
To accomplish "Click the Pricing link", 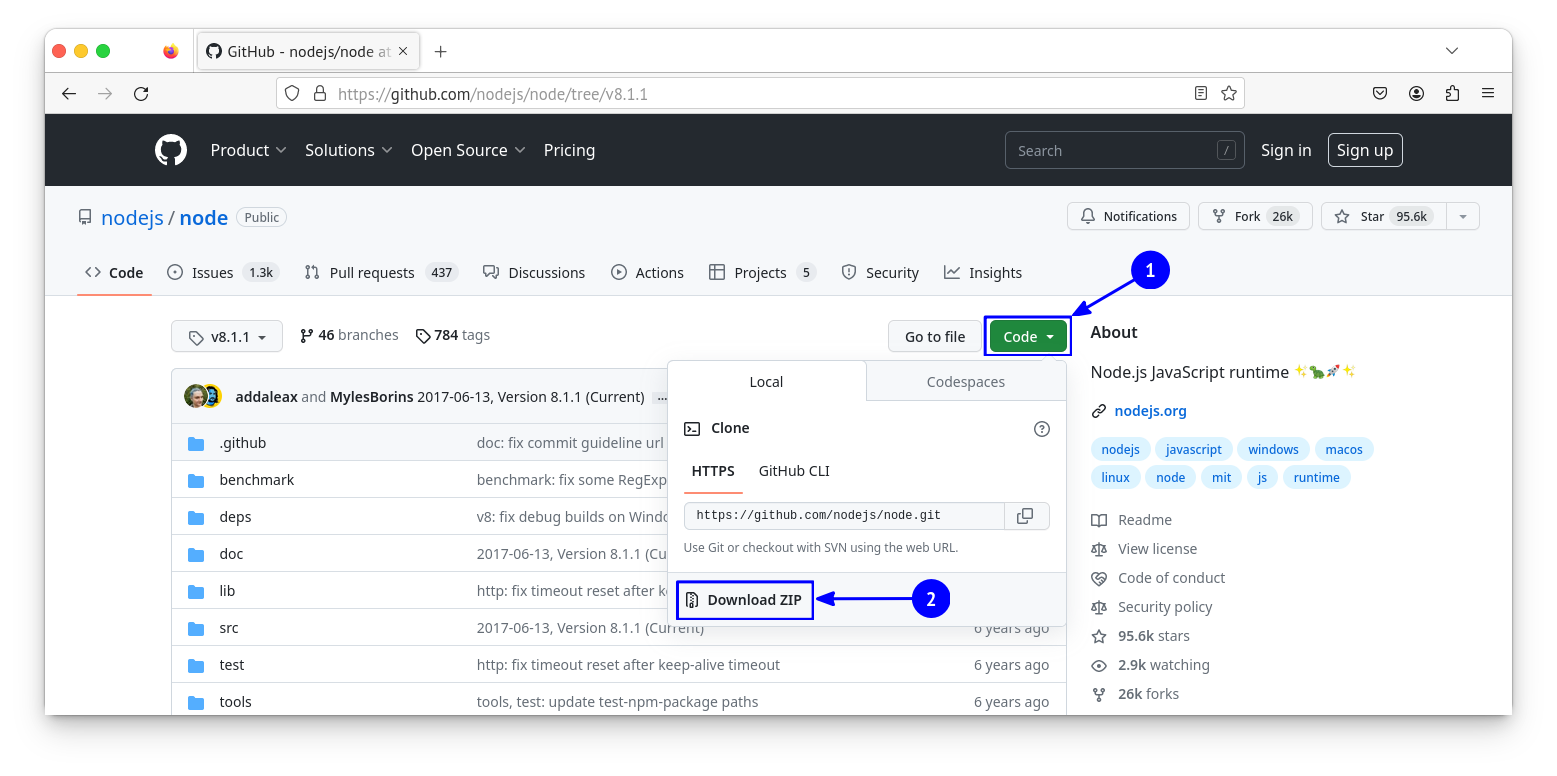I will [569, 150].
